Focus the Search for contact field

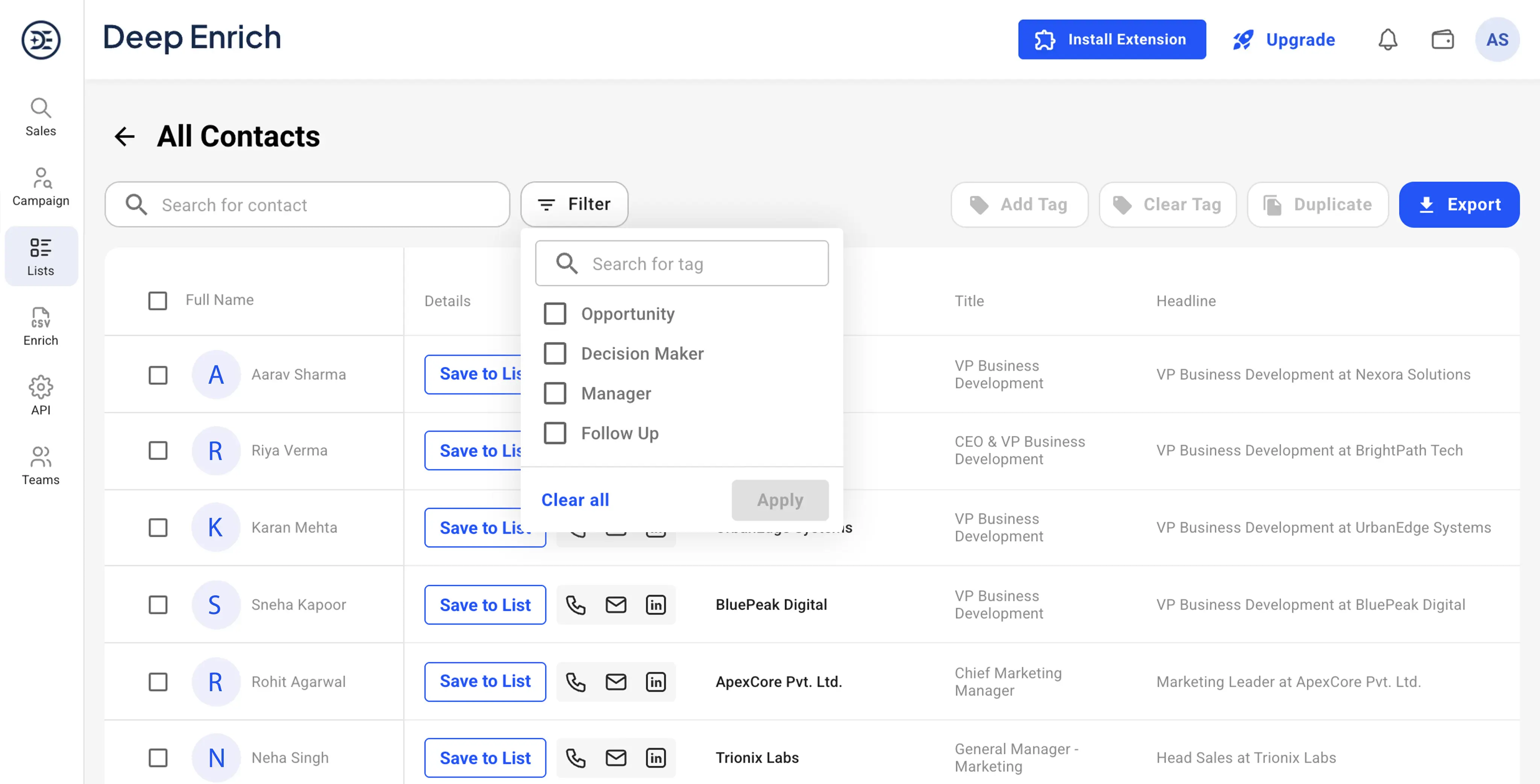pos(307,204)
